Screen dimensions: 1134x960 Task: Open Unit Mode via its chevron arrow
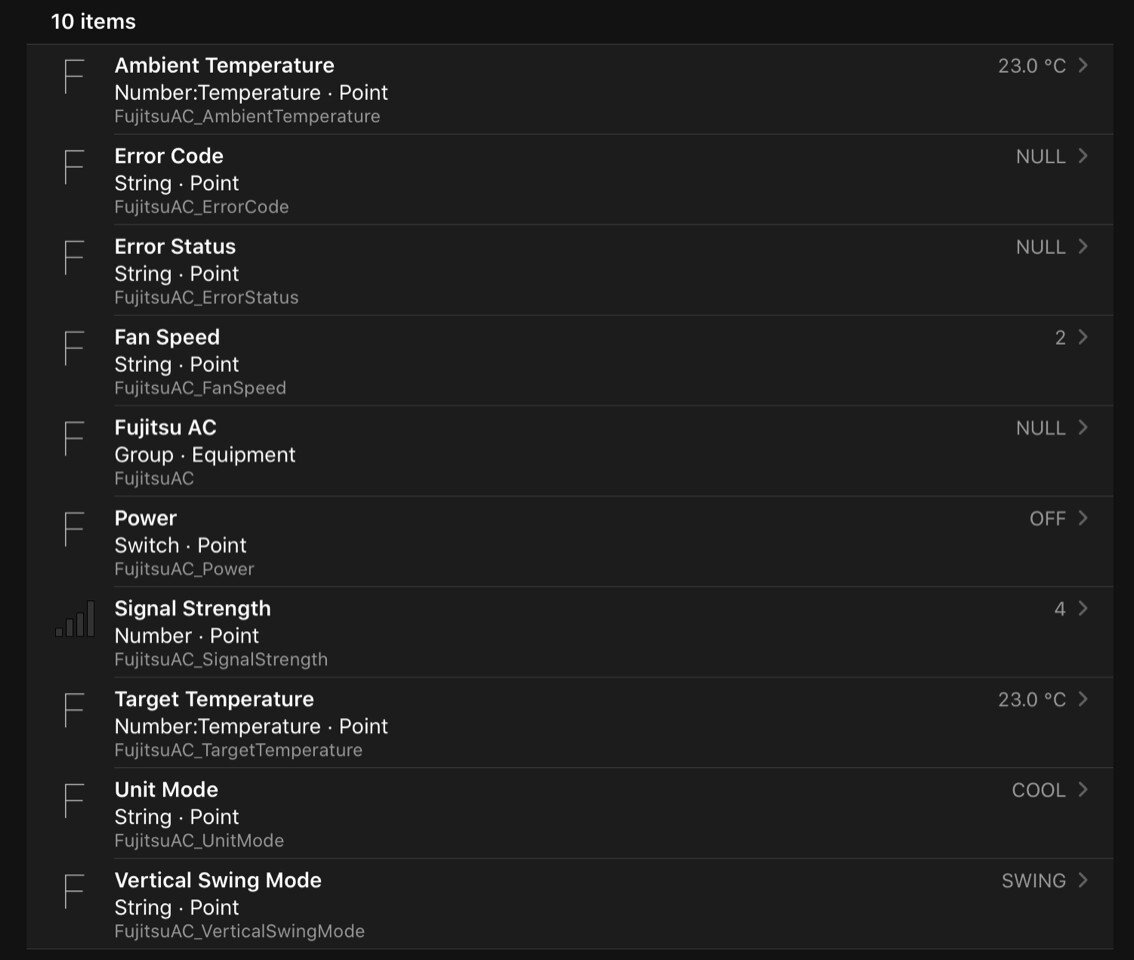(x=1083, y=789)
